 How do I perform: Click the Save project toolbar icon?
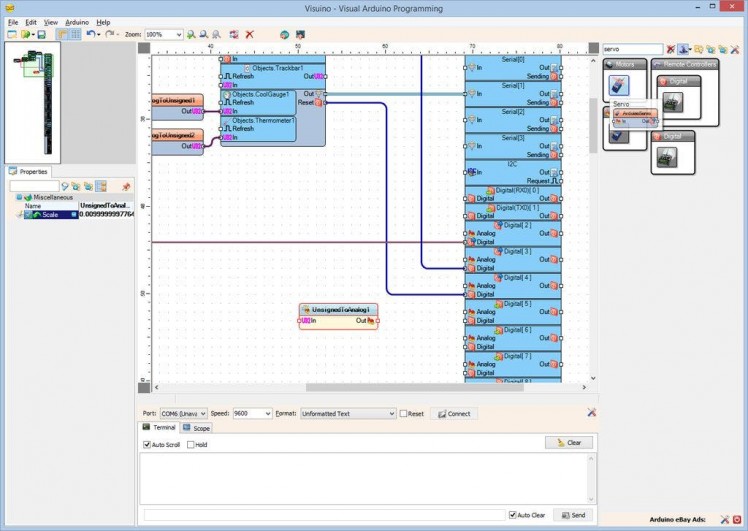41,34
